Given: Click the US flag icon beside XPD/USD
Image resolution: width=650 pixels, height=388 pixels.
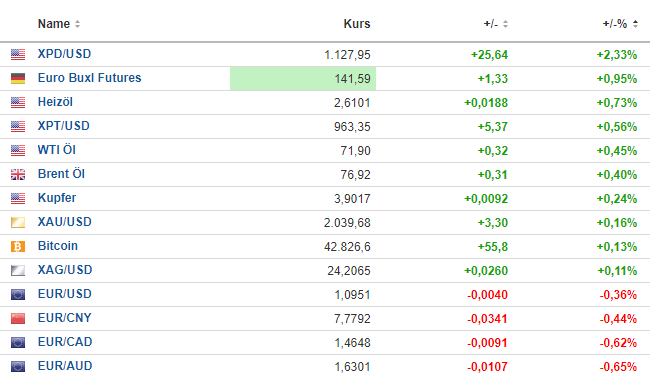Looking at the screenshot, I should [x=18, y=54].
